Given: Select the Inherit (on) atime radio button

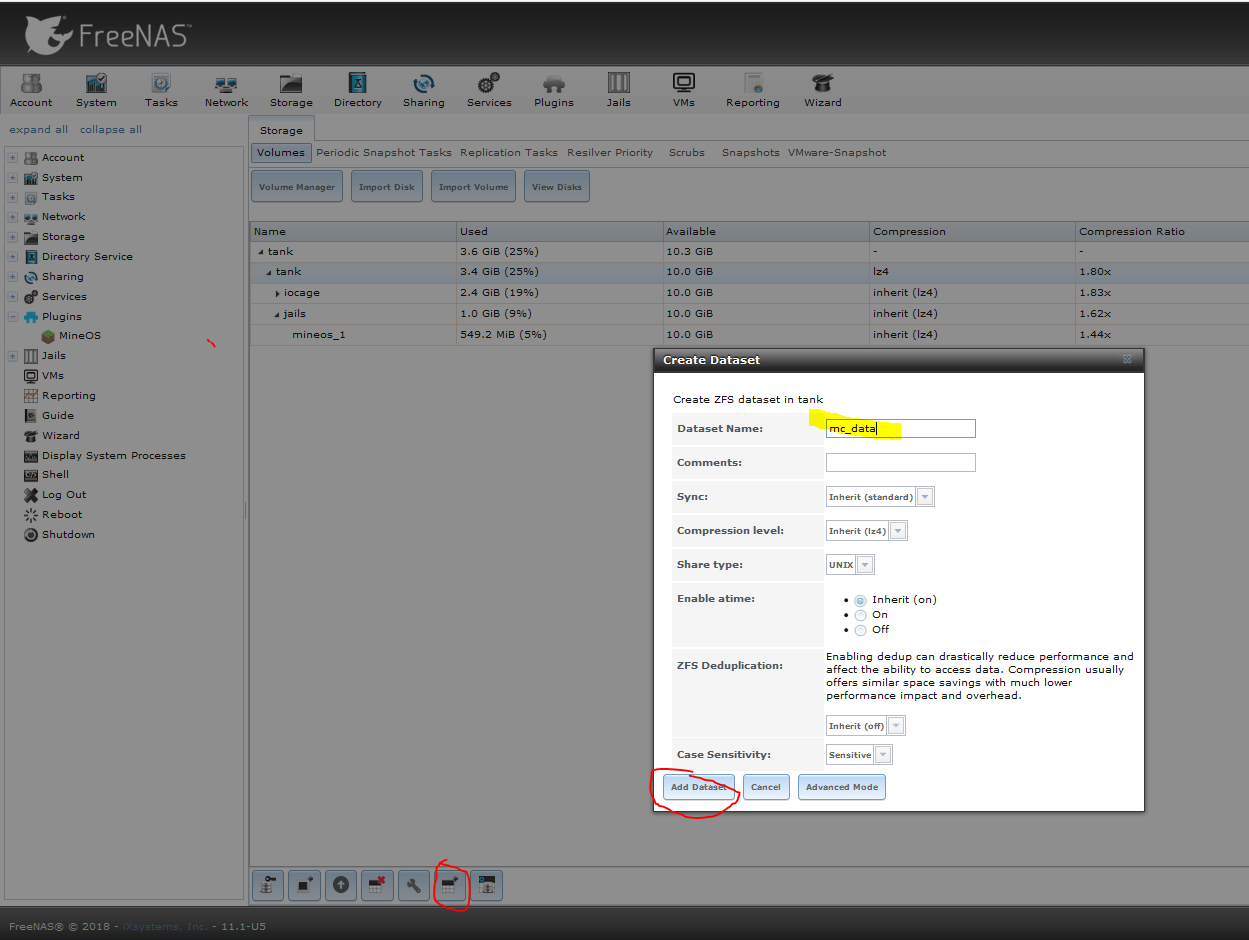Looking at the screenshot, I should click(x=860, y=600).
